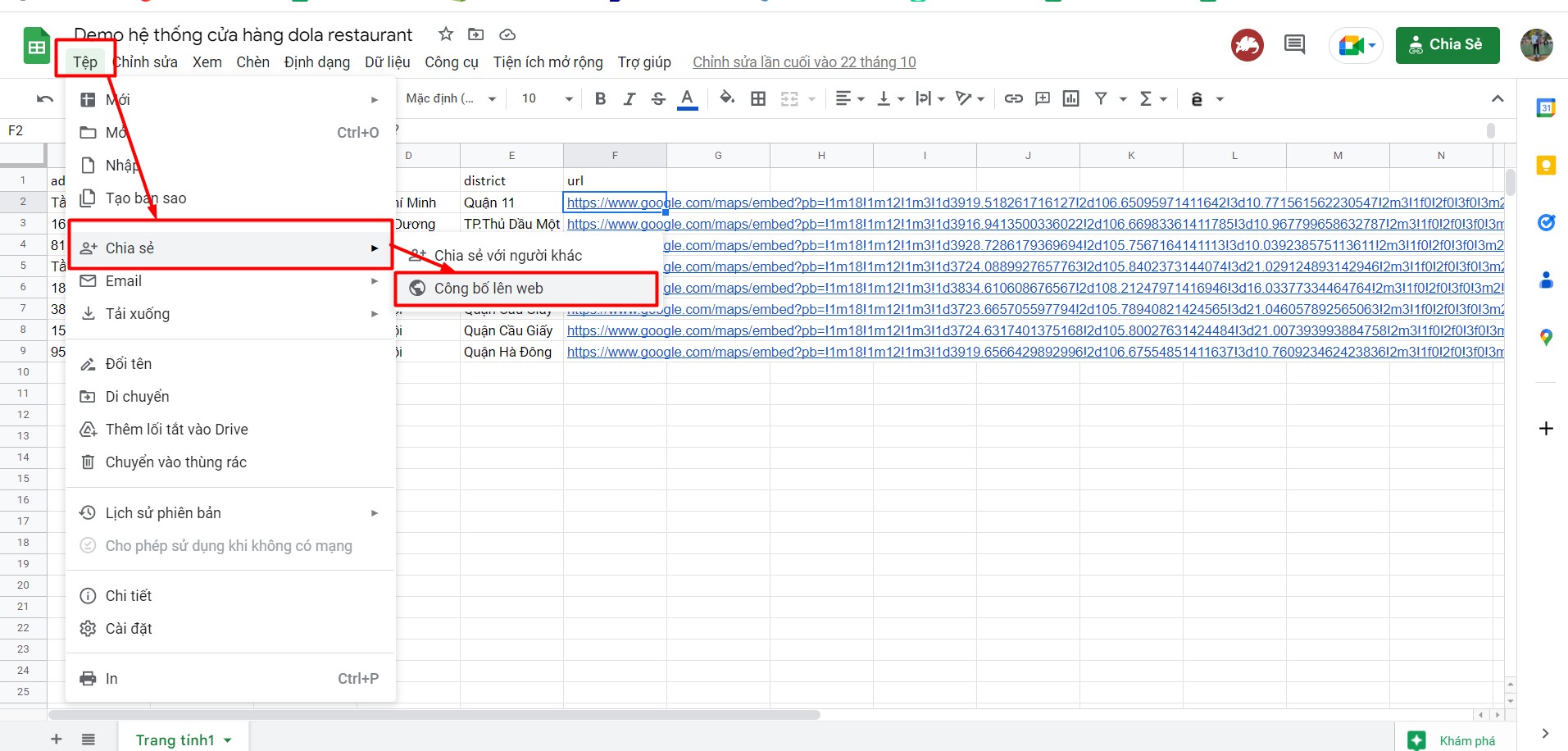Apply italic text formatting
This screenshot has height=751, width=1568.
[x=629, y=98]
